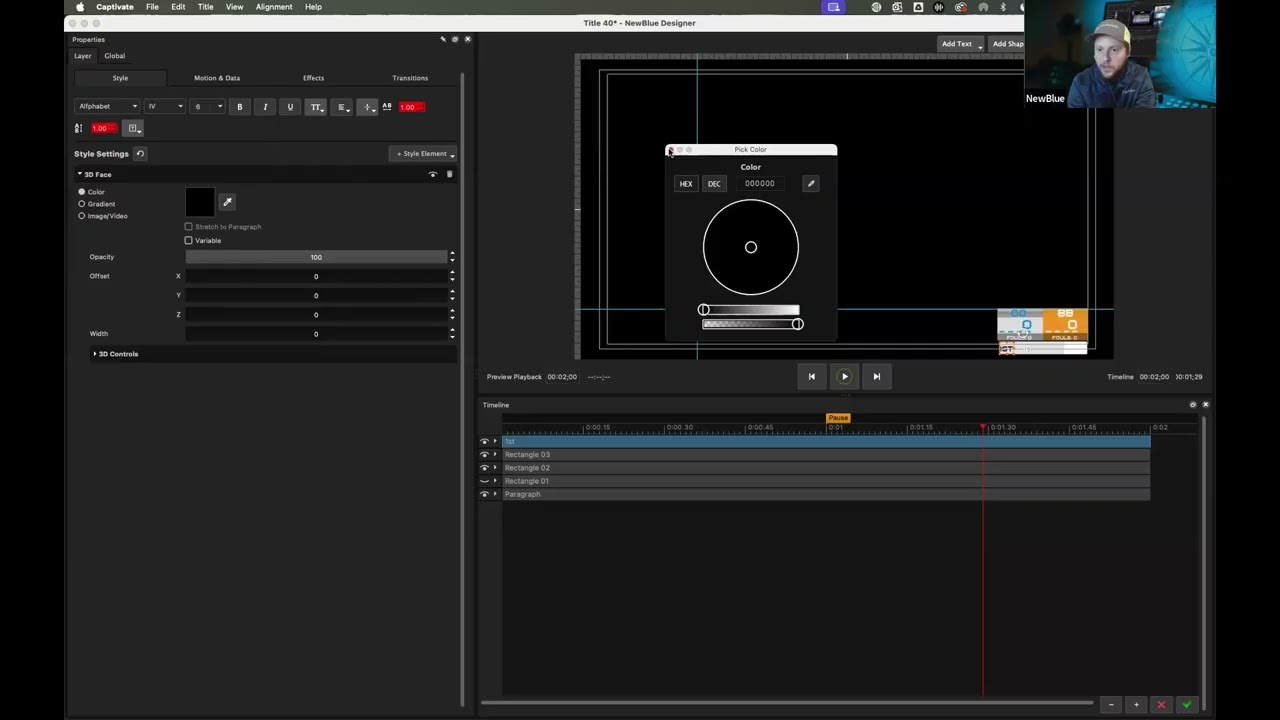Open the Transitions tab
The width and height of the screenshot is (1280, 720).
410,78
